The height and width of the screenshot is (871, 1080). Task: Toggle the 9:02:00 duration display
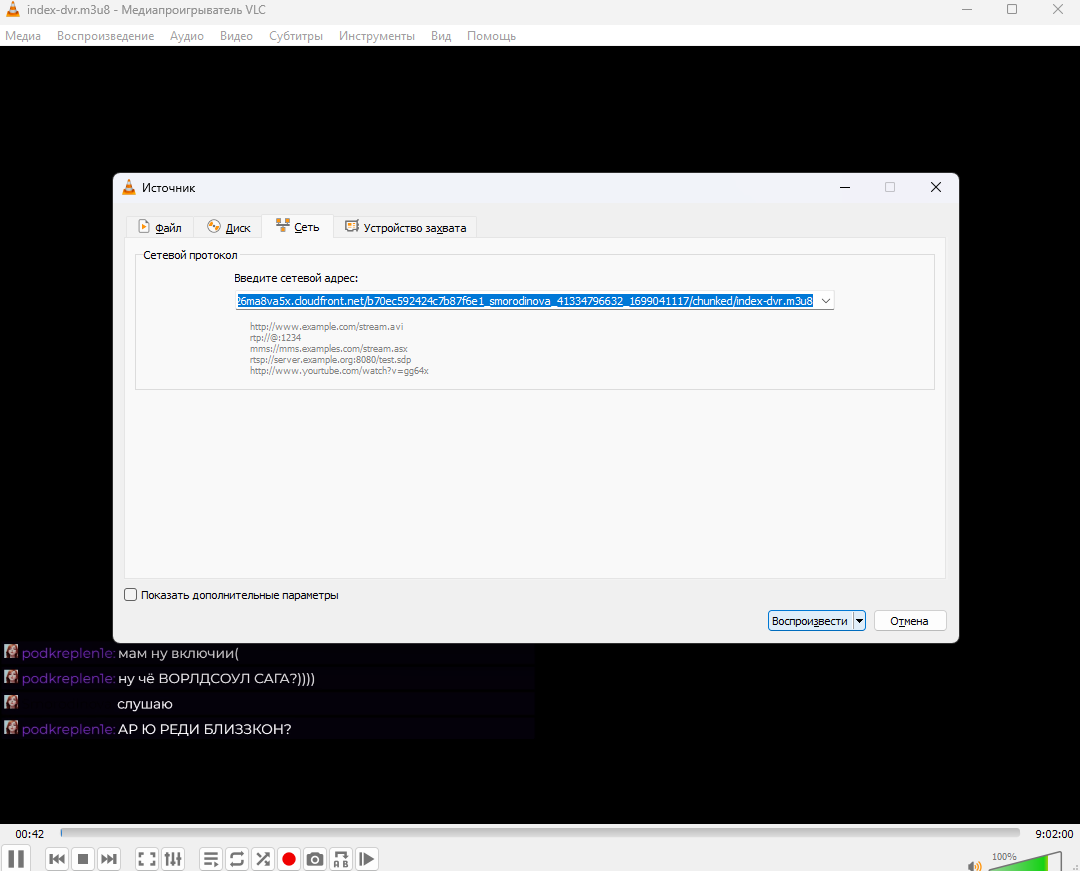point(1054,834)
